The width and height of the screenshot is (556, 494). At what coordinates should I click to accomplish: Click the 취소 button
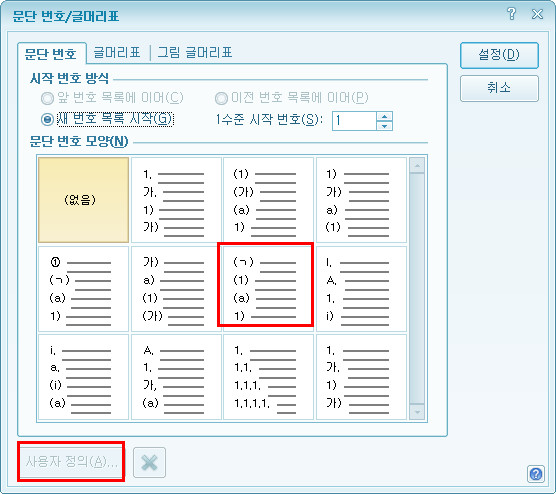(x=499, y=88)
